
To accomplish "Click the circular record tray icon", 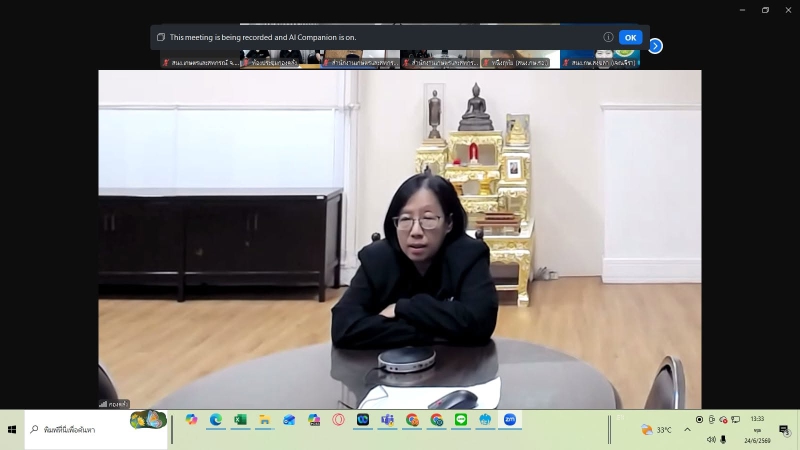I will [699, 419].
